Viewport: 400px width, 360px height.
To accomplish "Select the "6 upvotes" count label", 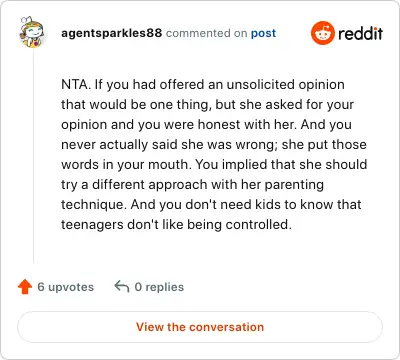I will point(66,287).
